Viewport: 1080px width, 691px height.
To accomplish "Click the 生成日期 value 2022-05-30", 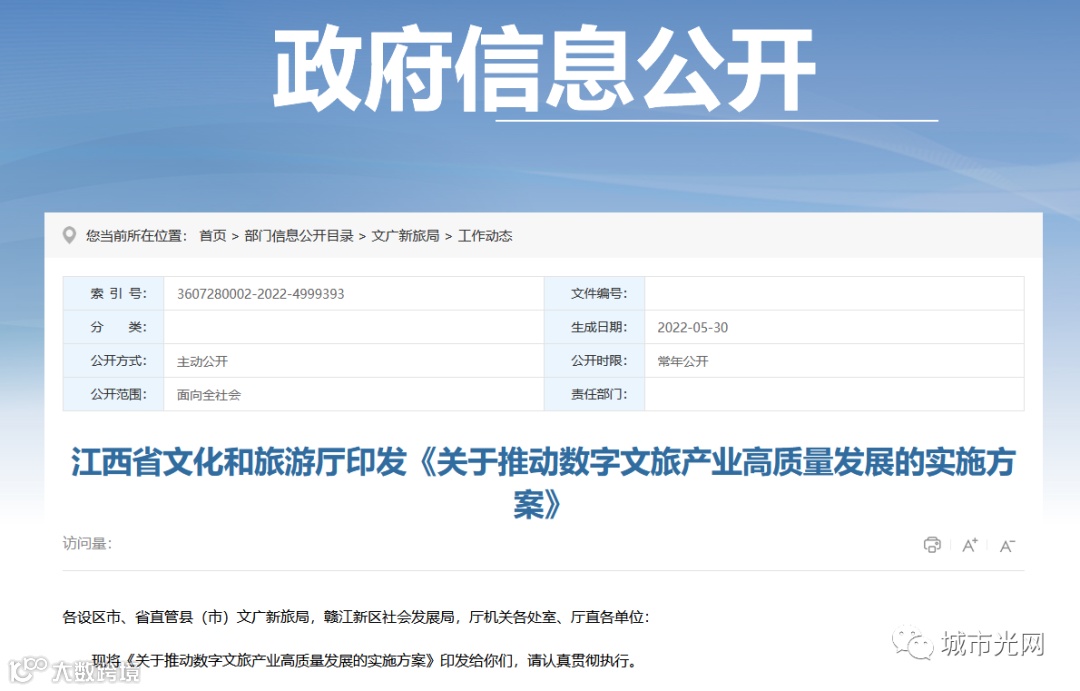I will point(692,327).
